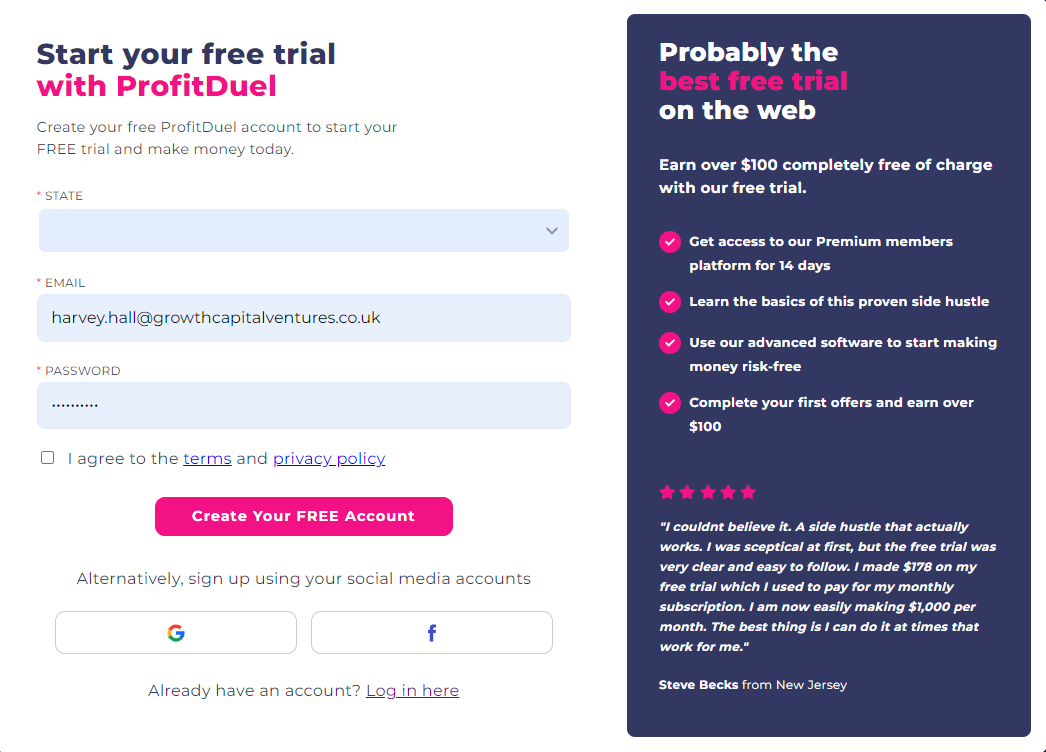Check the 'I agree to the terms' checkbox
The width and height of the screenshot is (1046, 752).
(47, 457)
